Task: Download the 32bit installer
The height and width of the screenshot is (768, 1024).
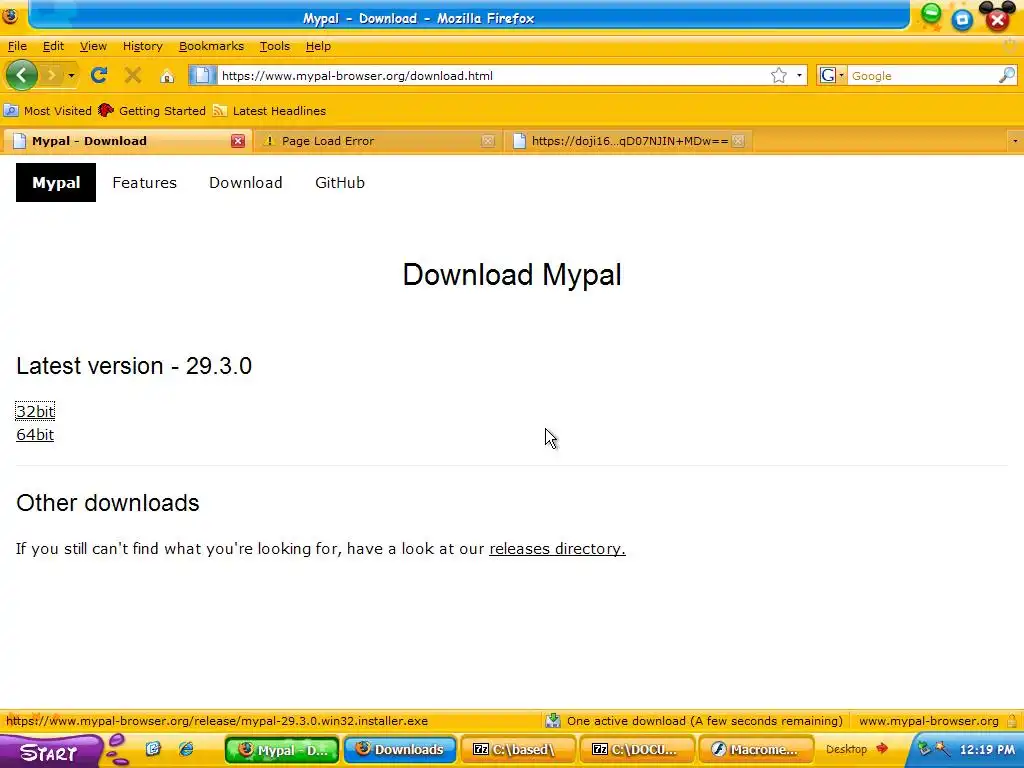Action: click(x=35, y=411)
